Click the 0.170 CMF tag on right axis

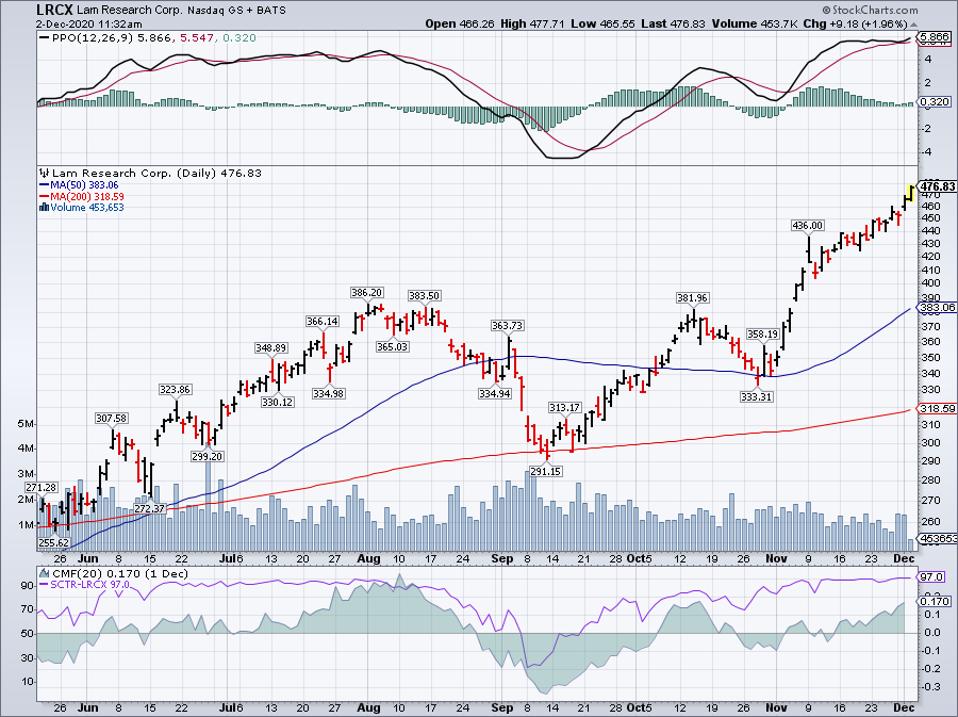pos(936,602)
